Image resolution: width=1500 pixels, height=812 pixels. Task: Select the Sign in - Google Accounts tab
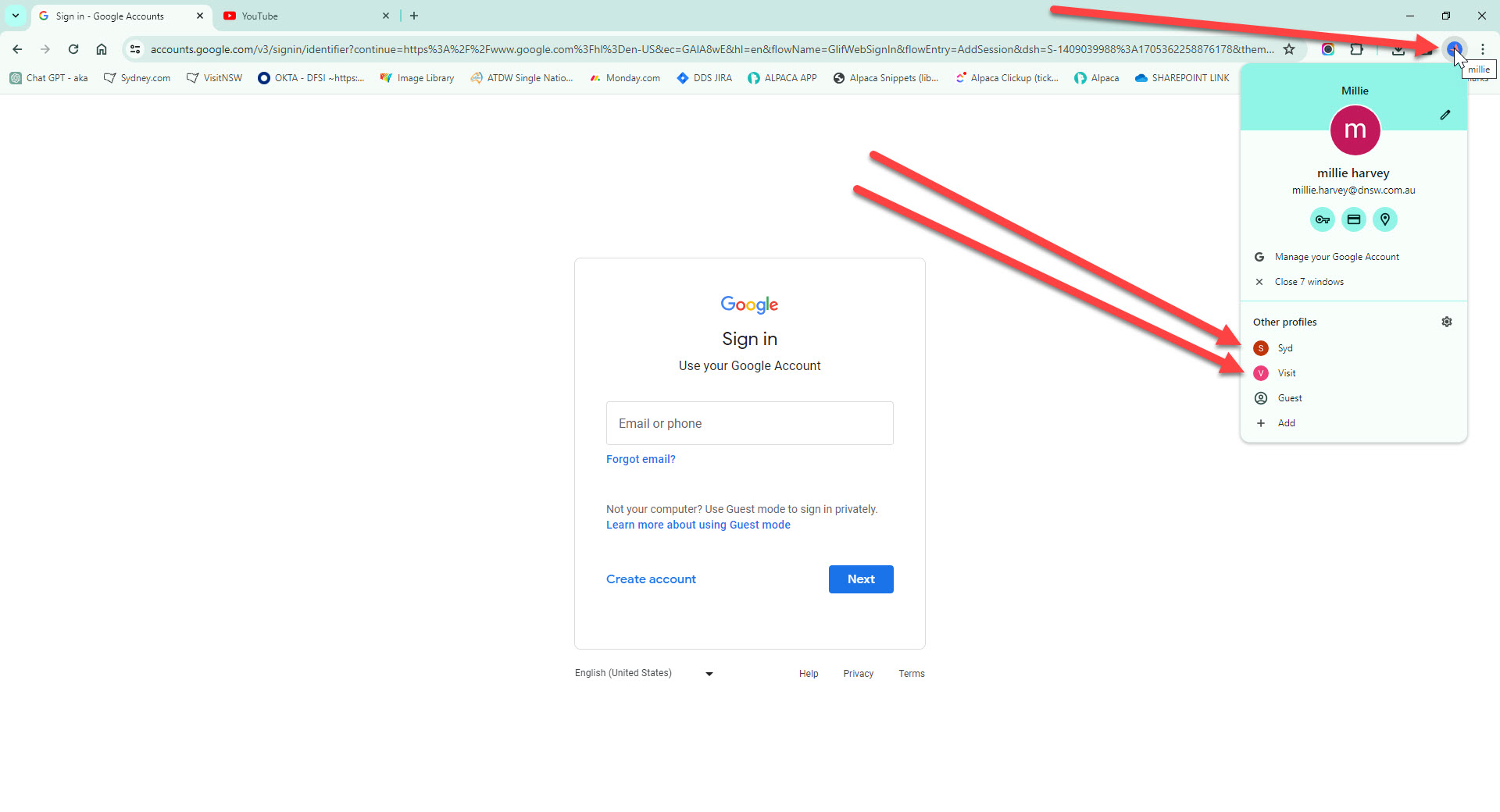point(122,16)
